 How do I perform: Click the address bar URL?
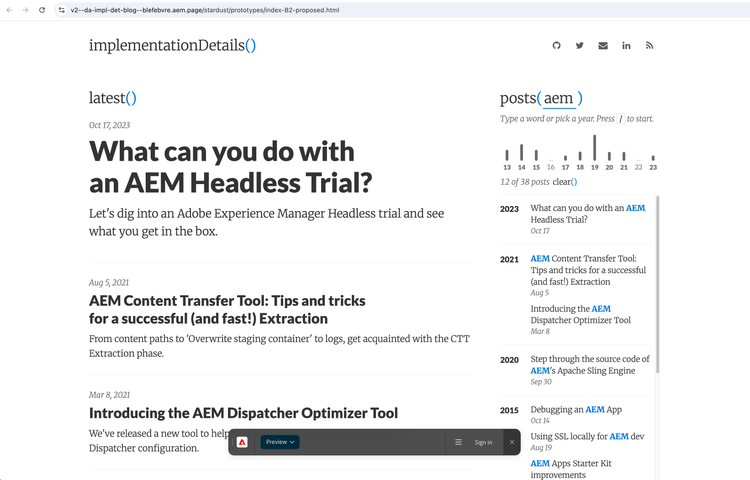click(x=205, y=10)
